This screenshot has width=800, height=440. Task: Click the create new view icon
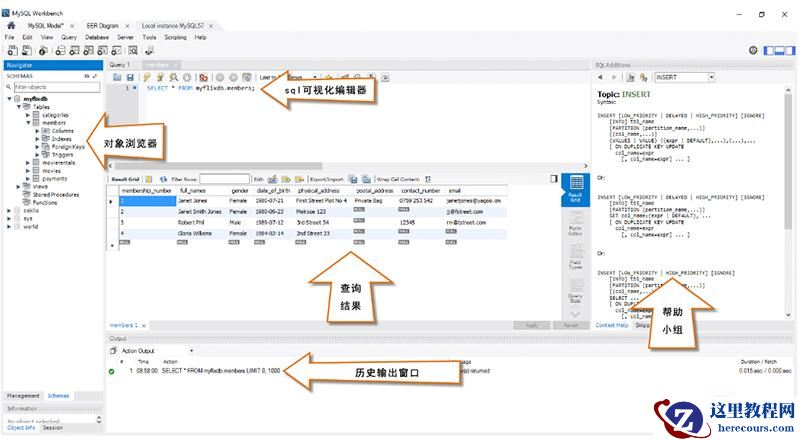tap(89, 51)
